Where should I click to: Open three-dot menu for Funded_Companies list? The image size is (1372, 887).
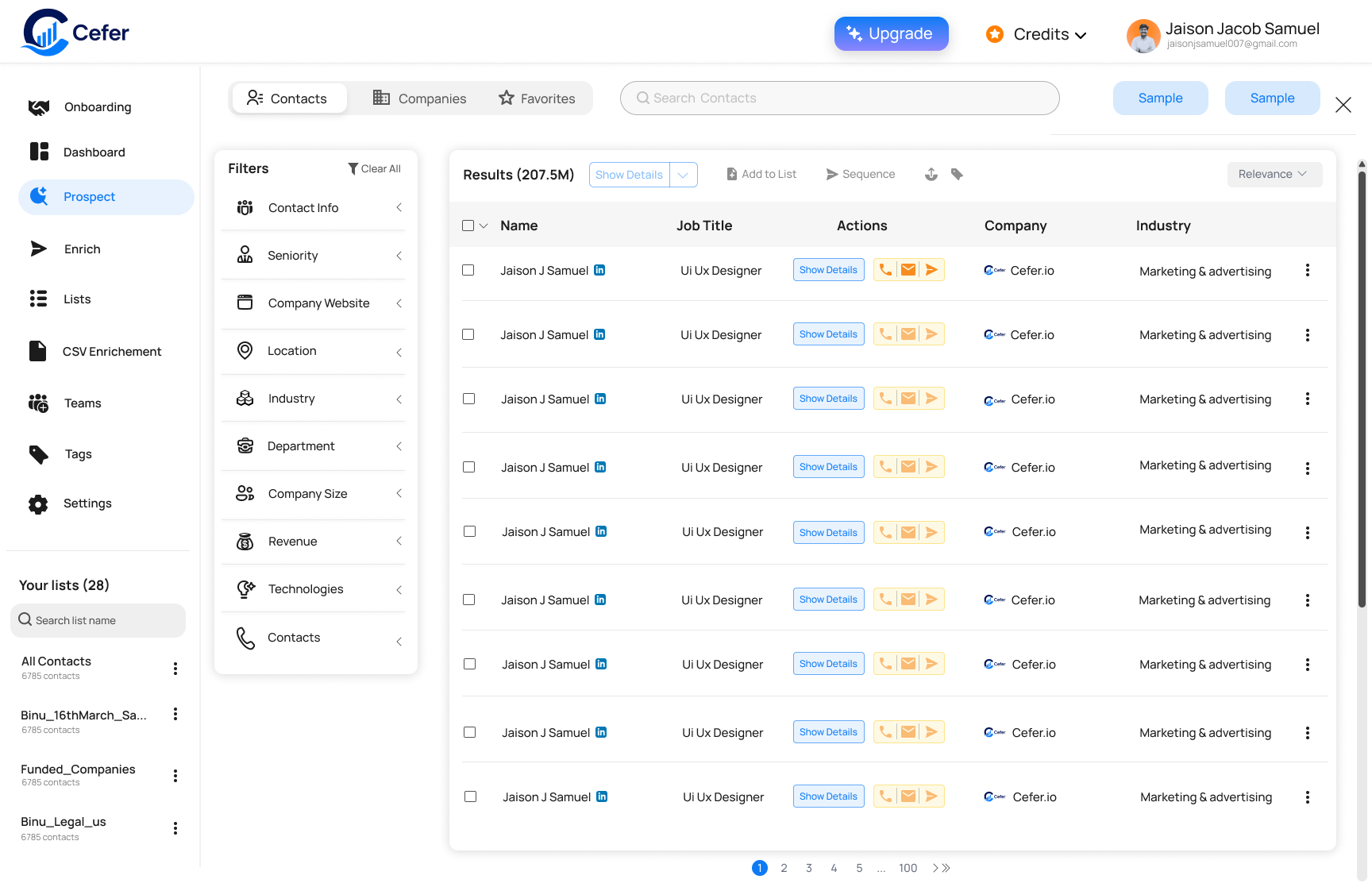[x=175, y=776]
